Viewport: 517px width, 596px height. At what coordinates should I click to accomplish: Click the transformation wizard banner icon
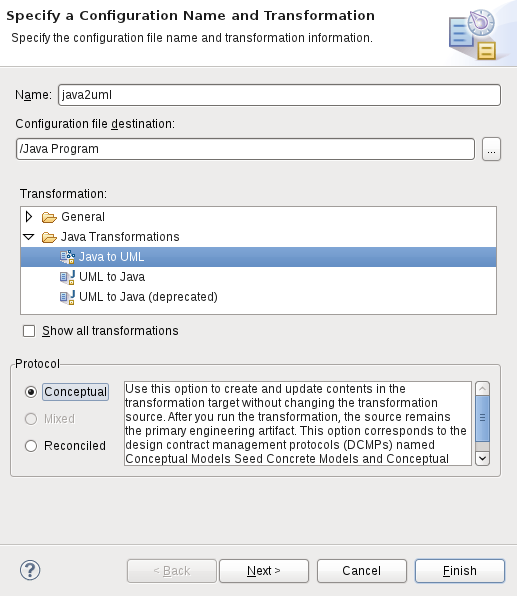473,35
